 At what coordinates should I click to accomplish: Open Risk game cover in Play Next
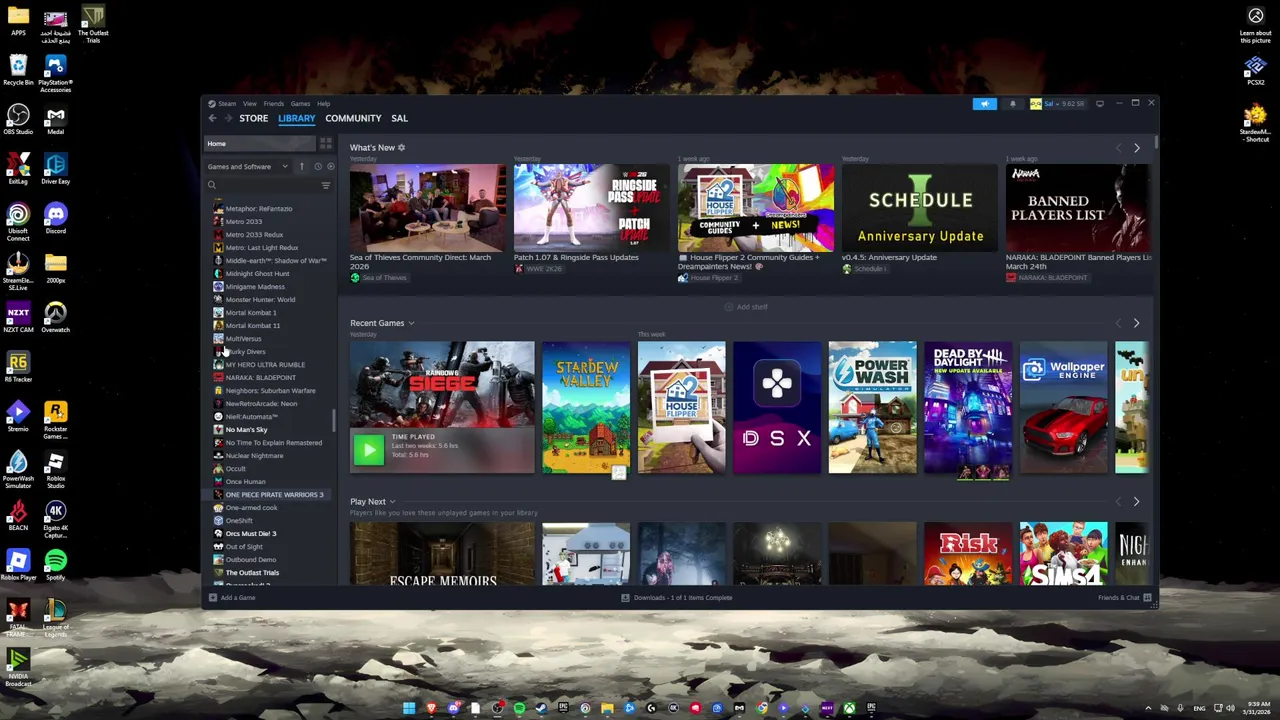pos(967,553)
